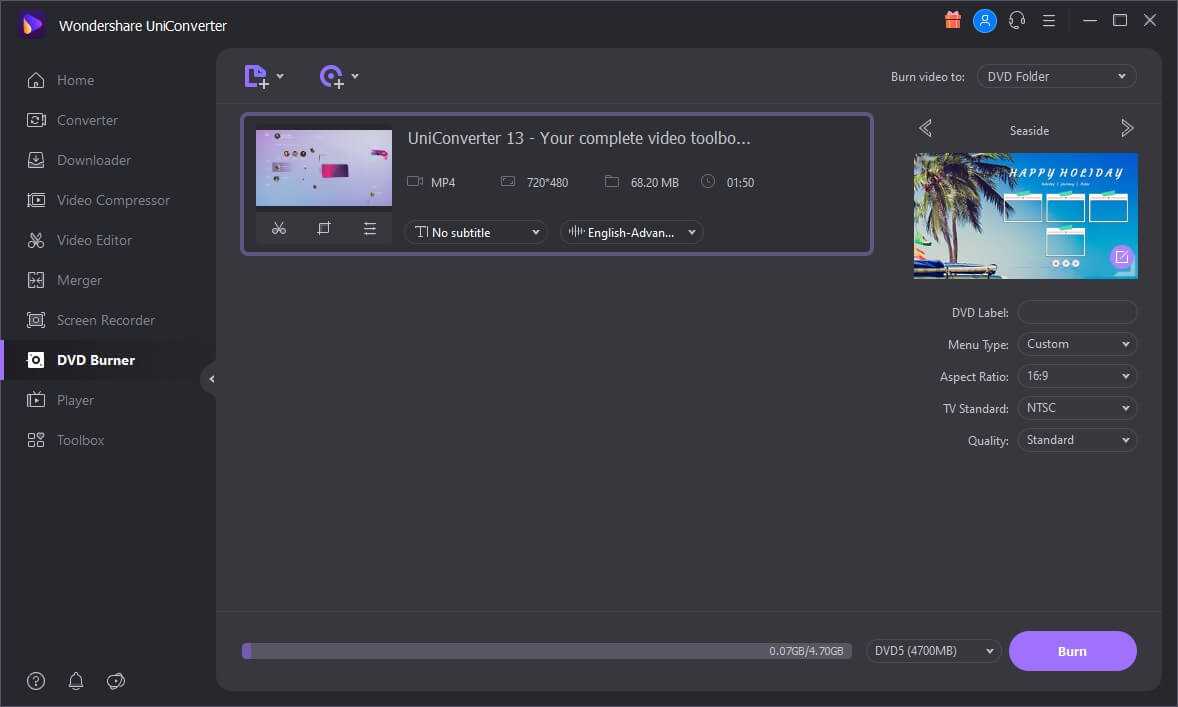
Task: Open the Merger section
Action: coord(108,280)
